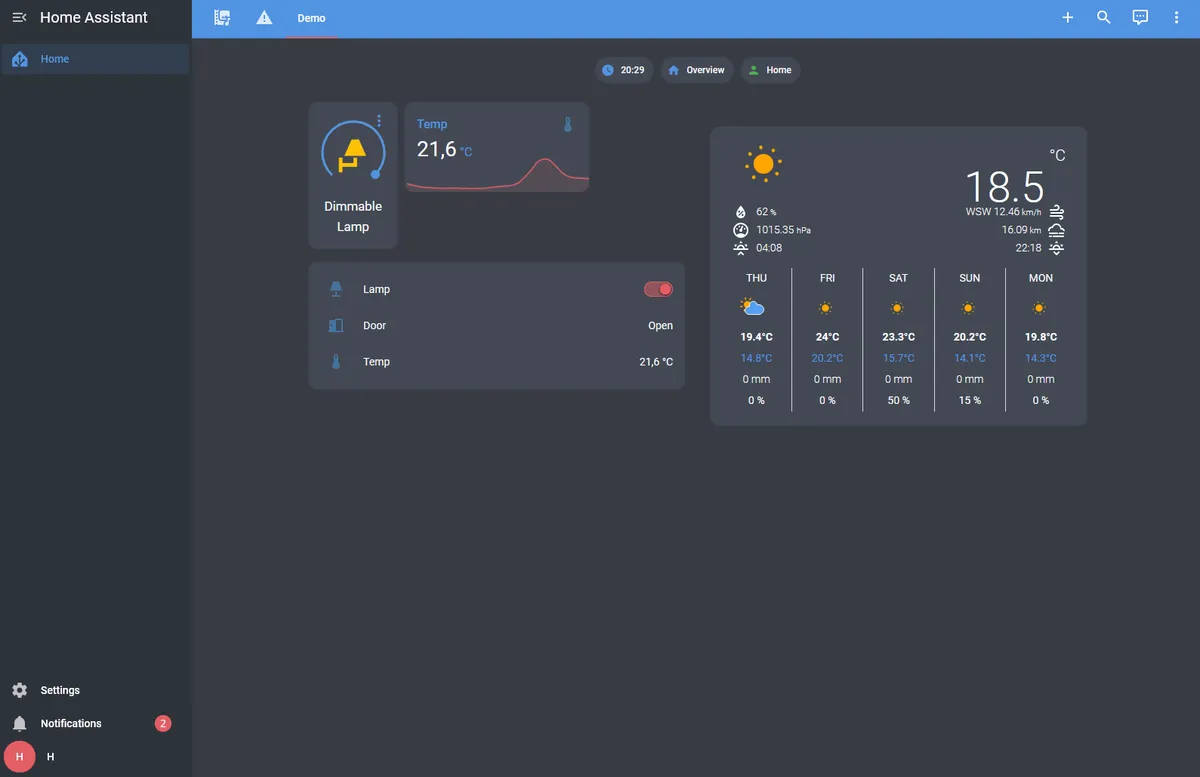Click the 62 % humidity value
Viewport: 1200px width, 777px height.
coord(766,212)
